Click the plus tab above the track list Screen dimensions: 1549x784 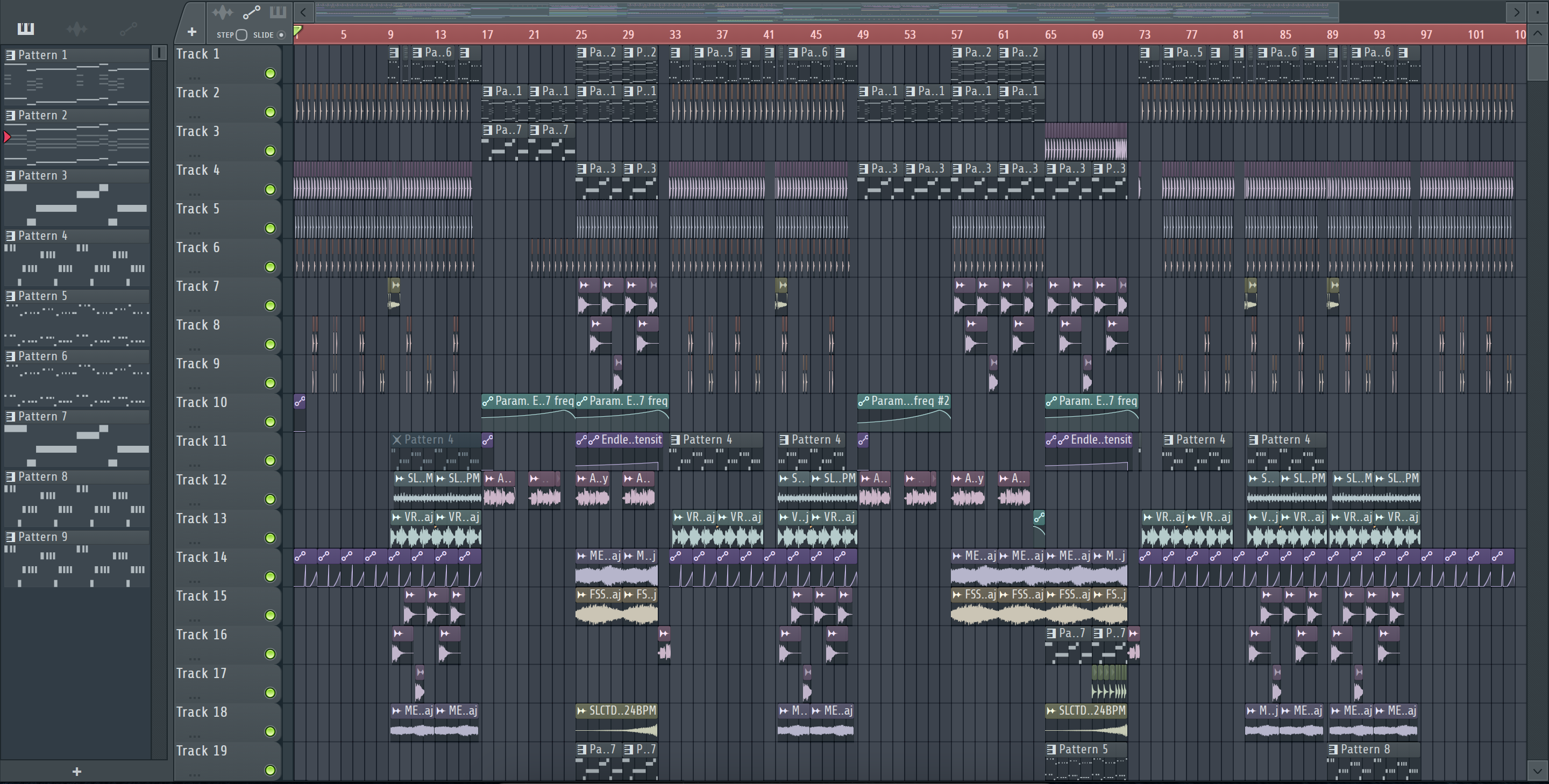192,32
